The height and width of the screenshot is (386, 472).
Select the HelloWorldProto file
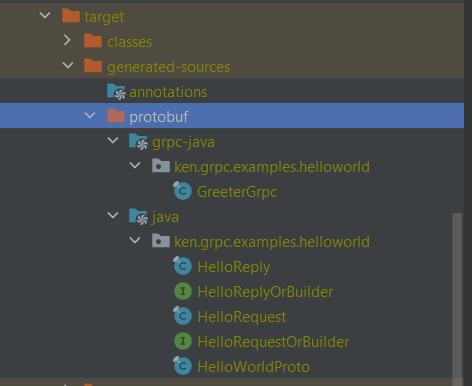click(x=253, y=367)
